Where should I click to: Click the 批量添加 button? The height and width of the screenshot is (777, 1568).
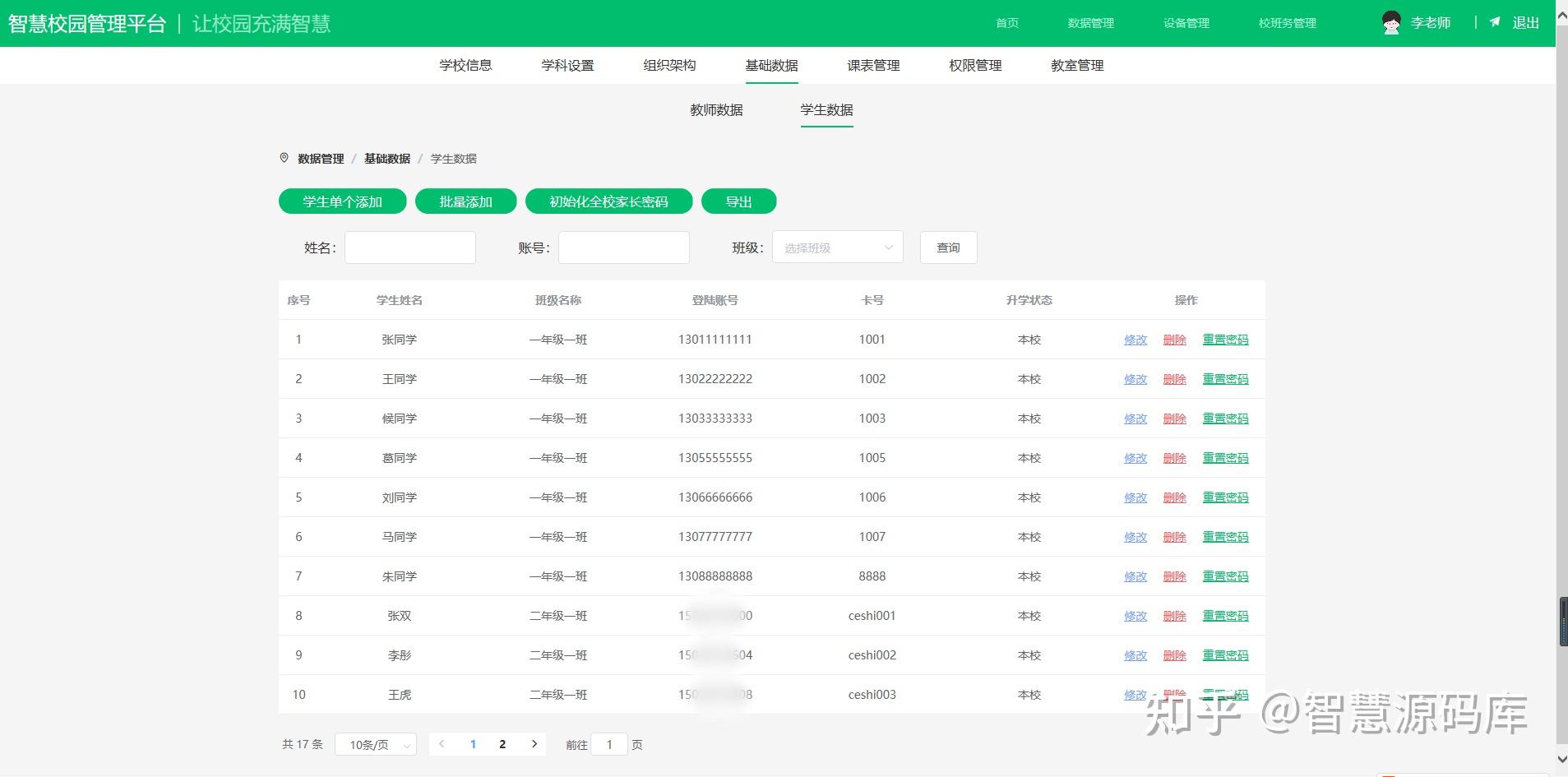[466, 201]
